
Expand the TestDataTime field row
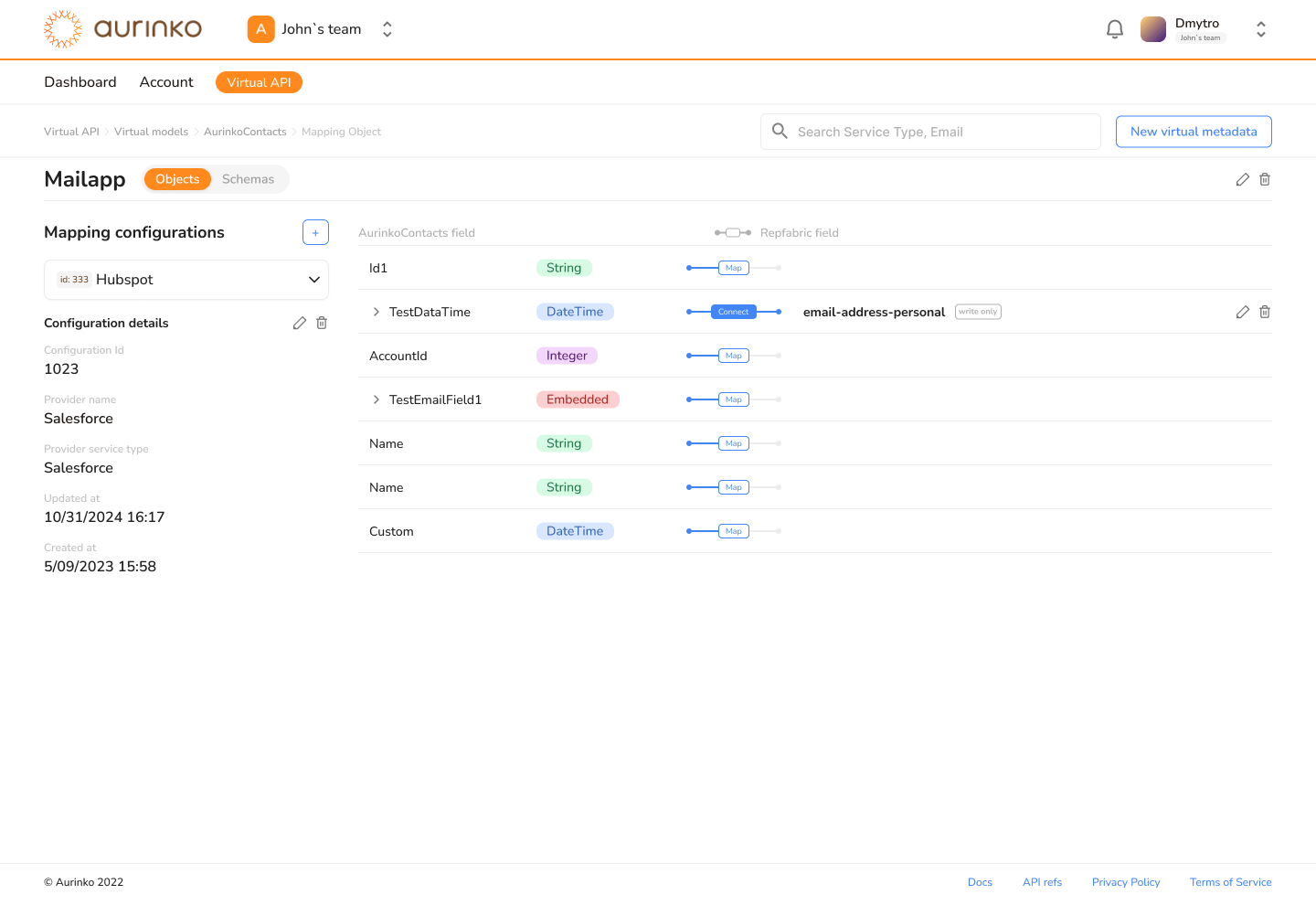[x=376, y=312]
